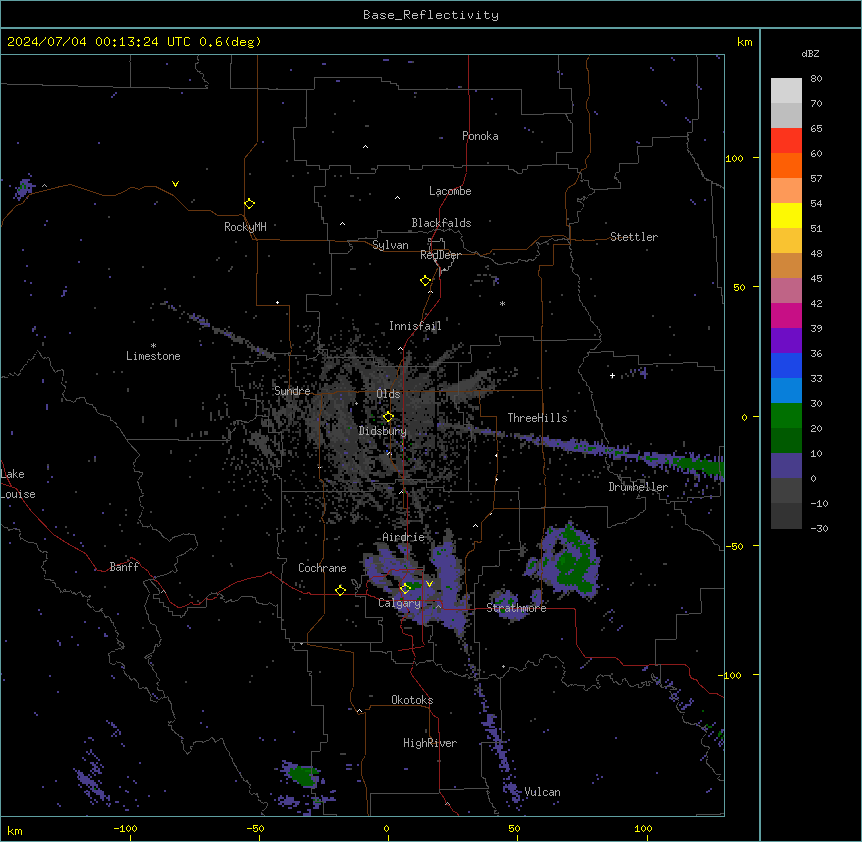
Task: Click the Stettler city label
Action: pos(634,237)
